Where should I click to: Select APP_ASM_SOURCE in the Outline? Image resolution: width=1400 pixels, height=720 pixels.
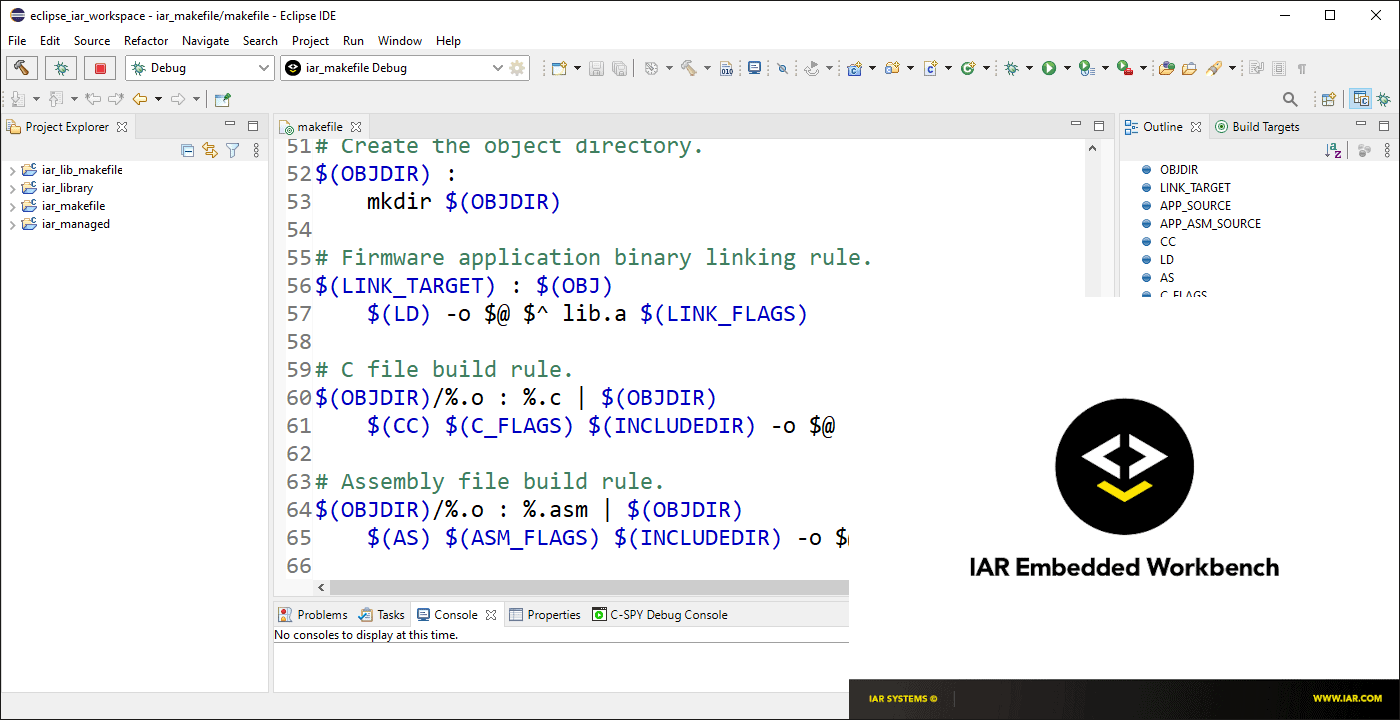[1210, 224]
